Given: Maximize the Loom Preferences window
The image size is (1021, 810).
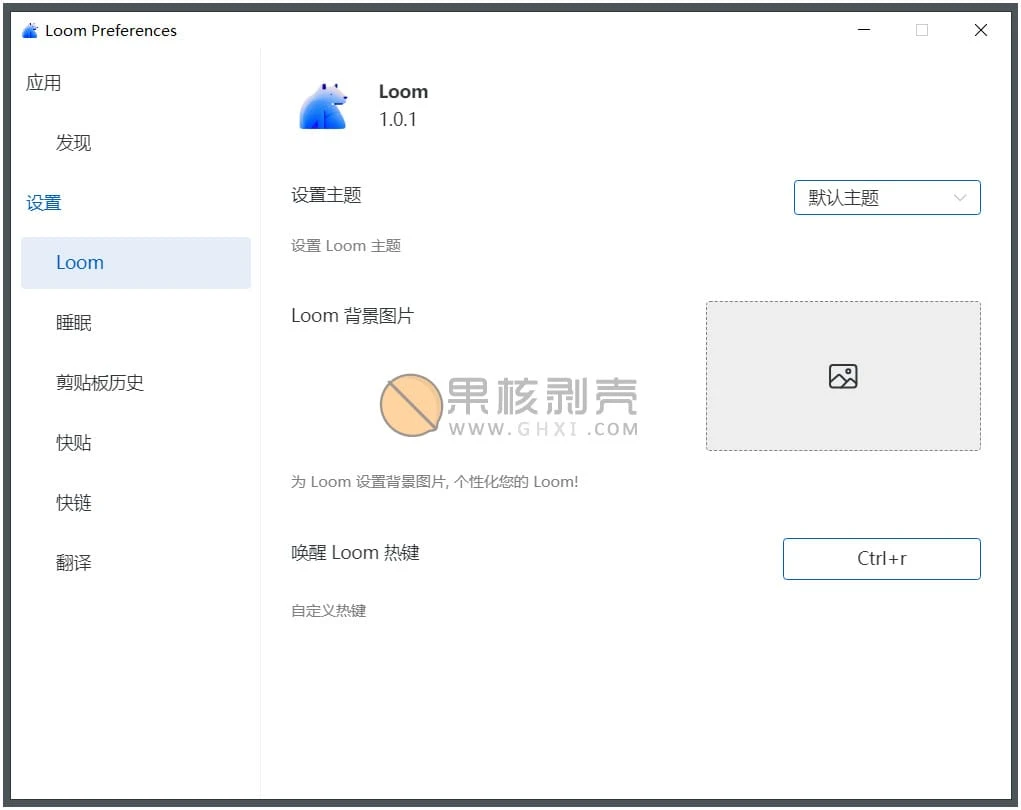Looking at the screenshot, I should pos(921,30).
